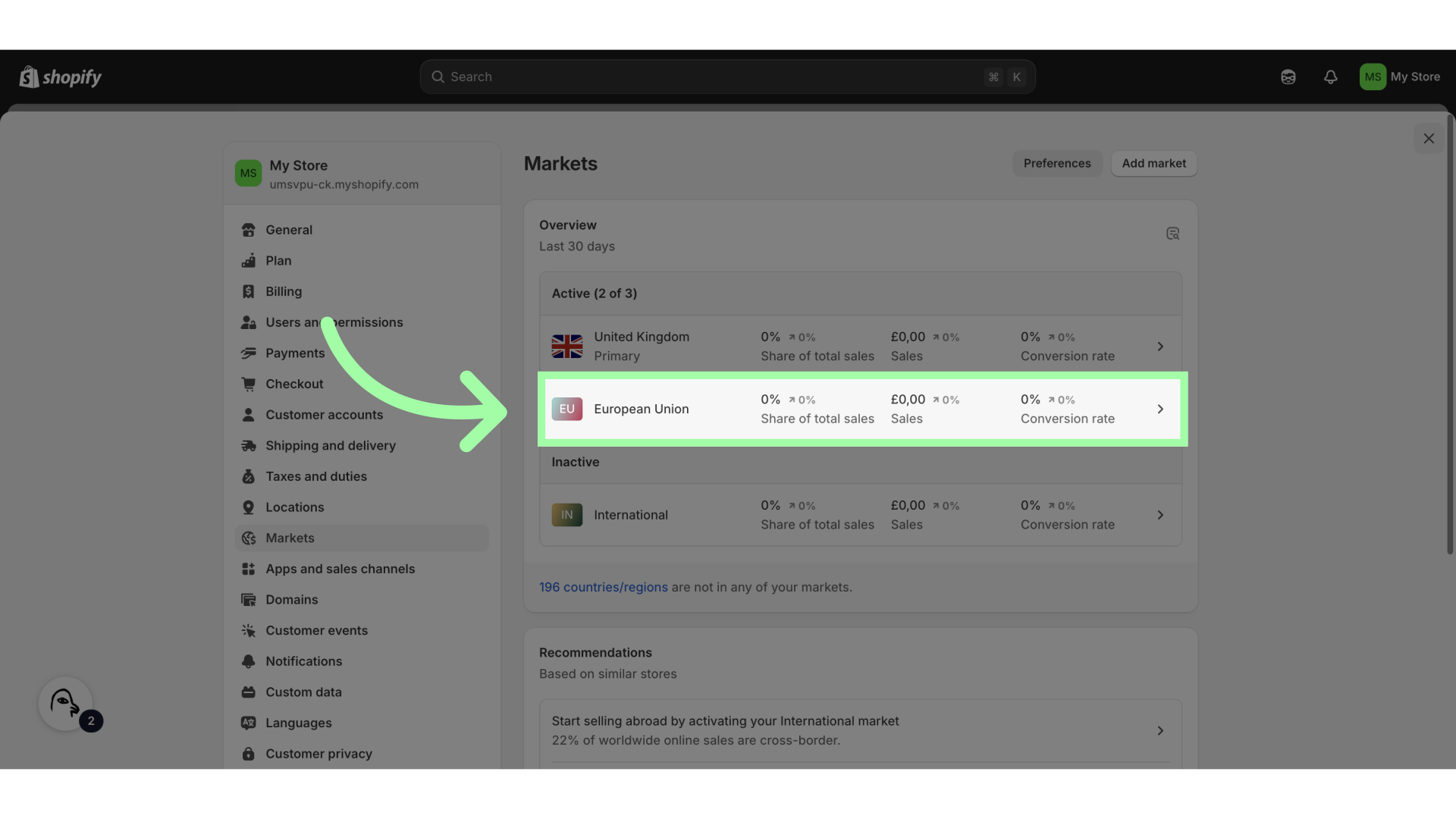Open the Sidekick assistant icon in top bar

click(1288, 77)
